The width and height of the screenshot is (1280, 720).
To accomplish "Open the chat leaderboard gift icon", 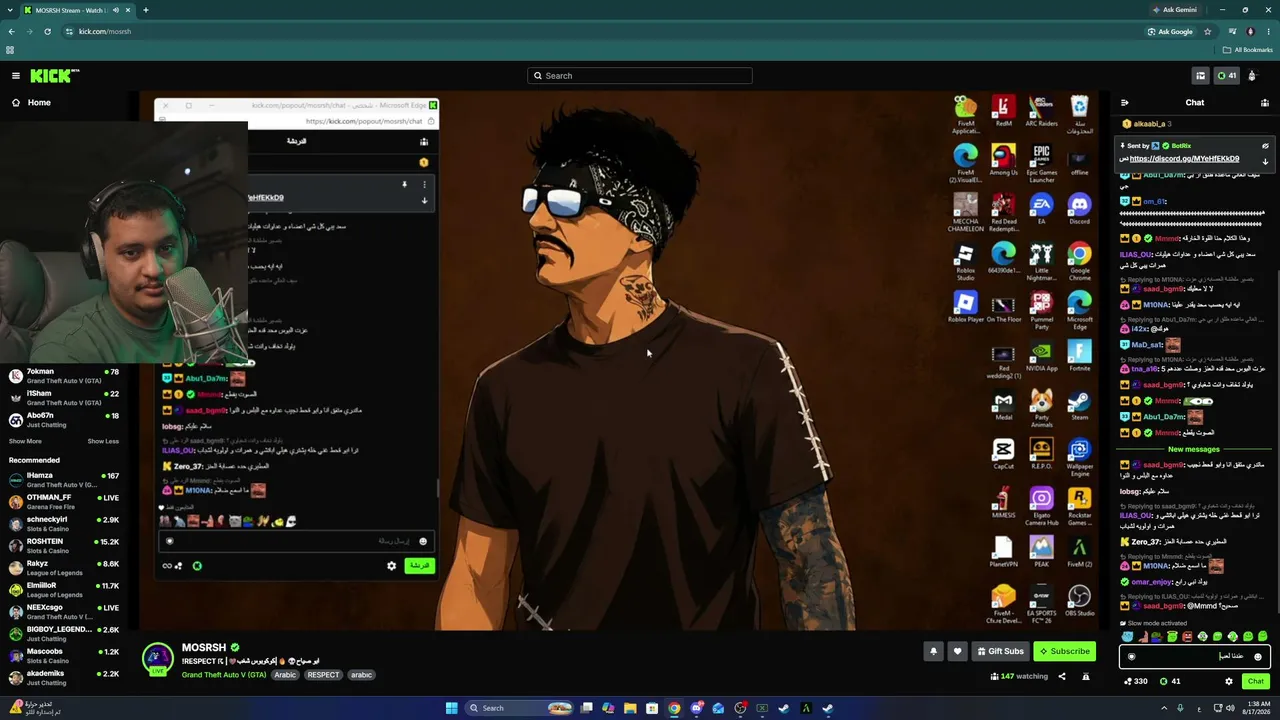I will [1265, 102].
